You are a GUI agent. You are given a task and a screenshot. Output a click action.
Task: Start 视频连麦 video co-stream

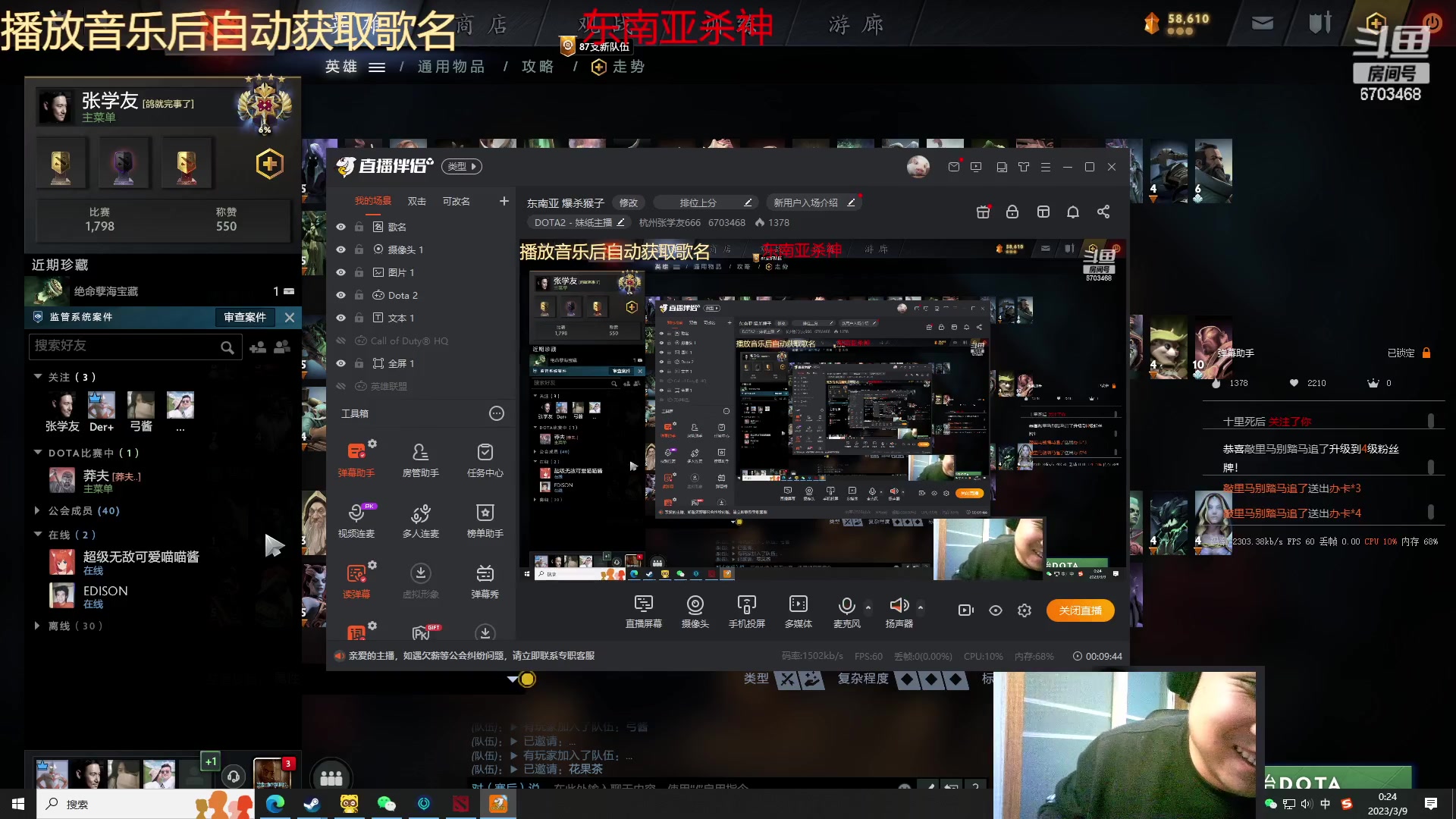[356, 519]
